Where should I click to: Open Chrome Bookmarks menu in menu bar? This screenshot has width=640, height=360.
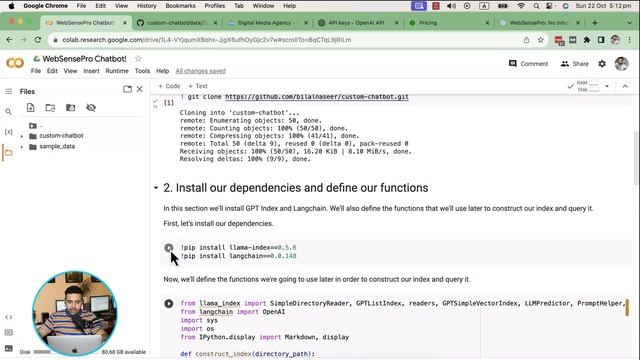(180, 6)
